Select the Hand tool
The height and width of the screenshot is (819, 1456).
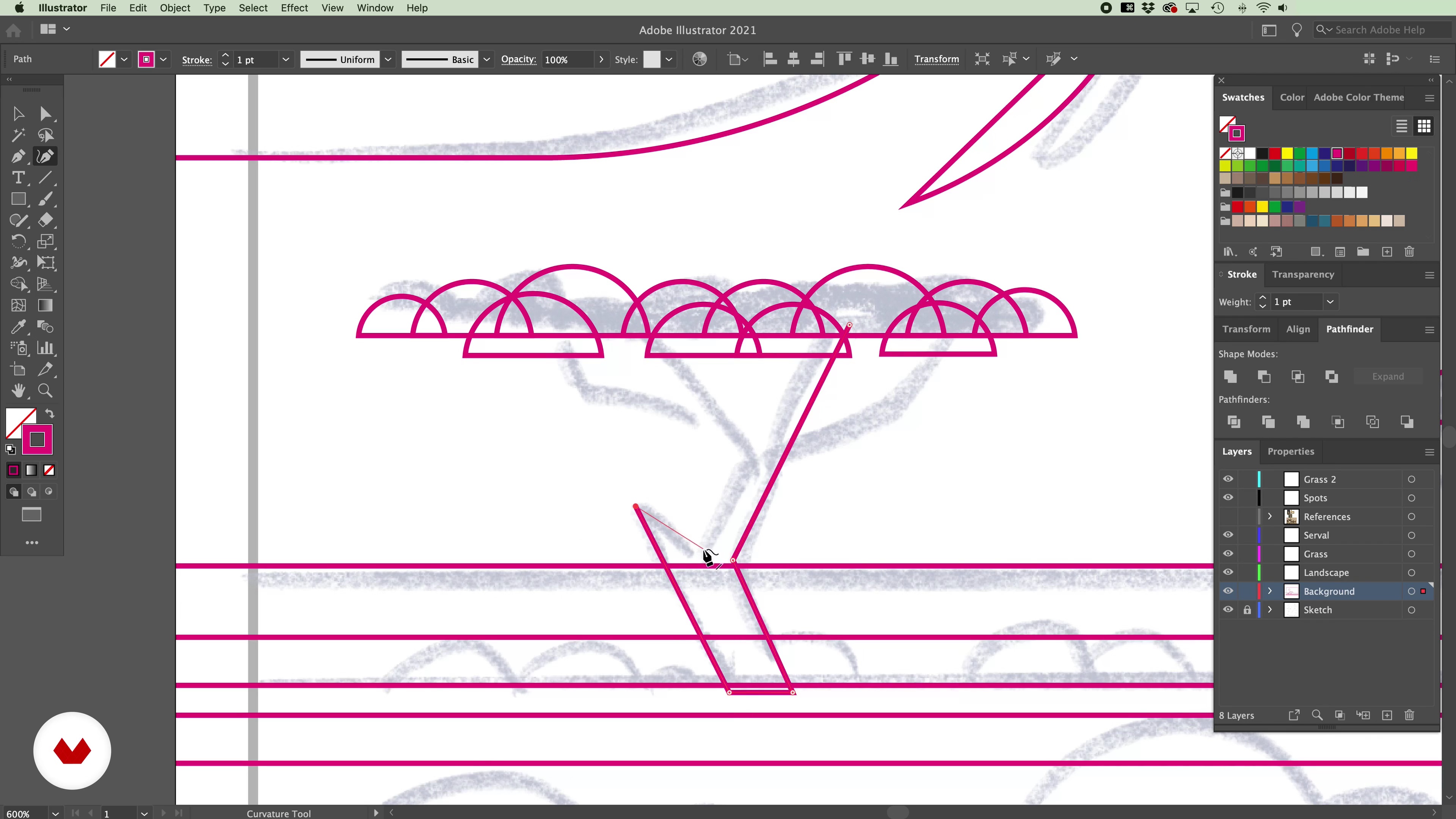[18, 391]
